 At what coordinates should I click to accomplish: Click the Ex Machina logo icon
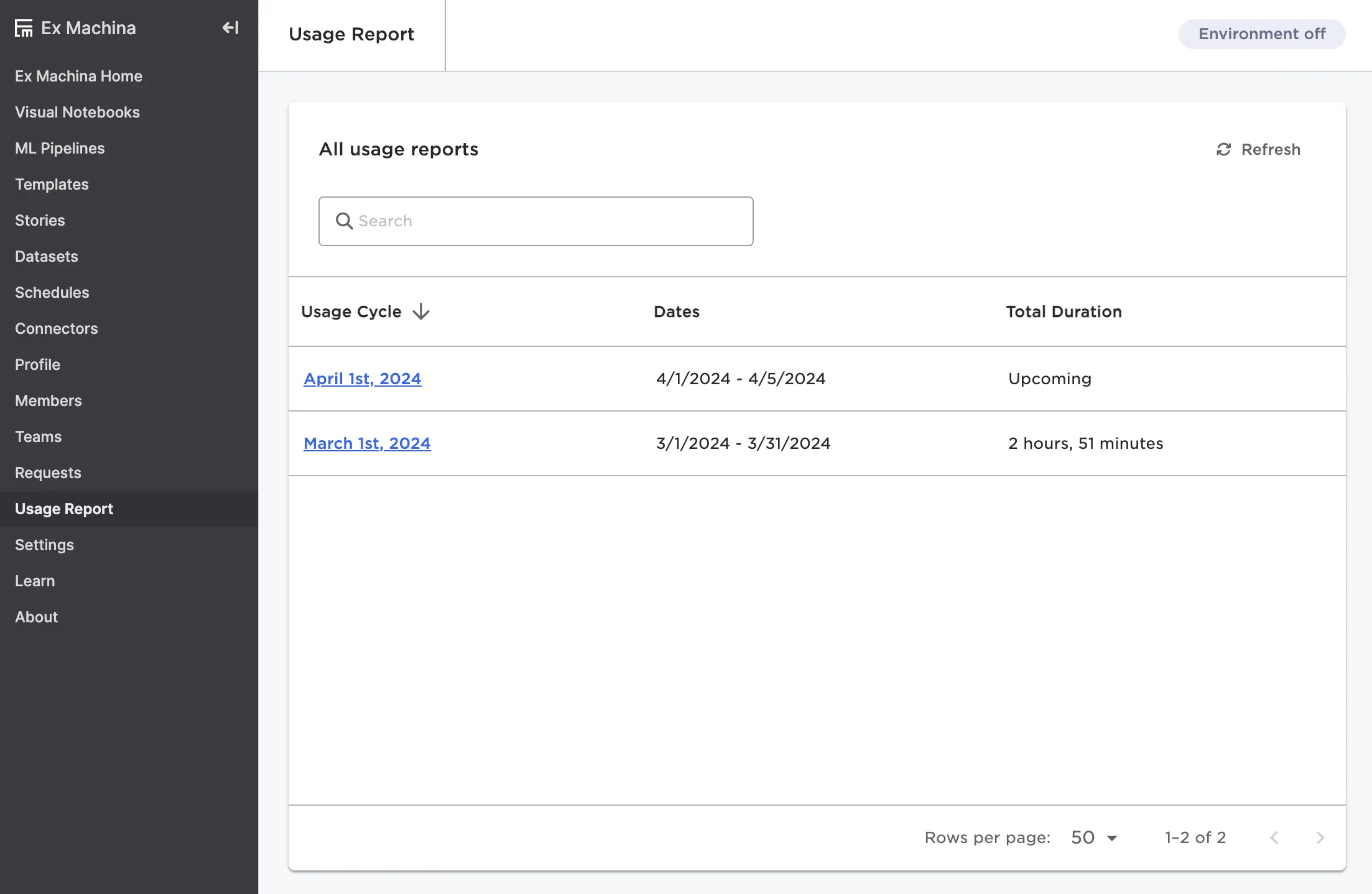[x=24, y=28]
